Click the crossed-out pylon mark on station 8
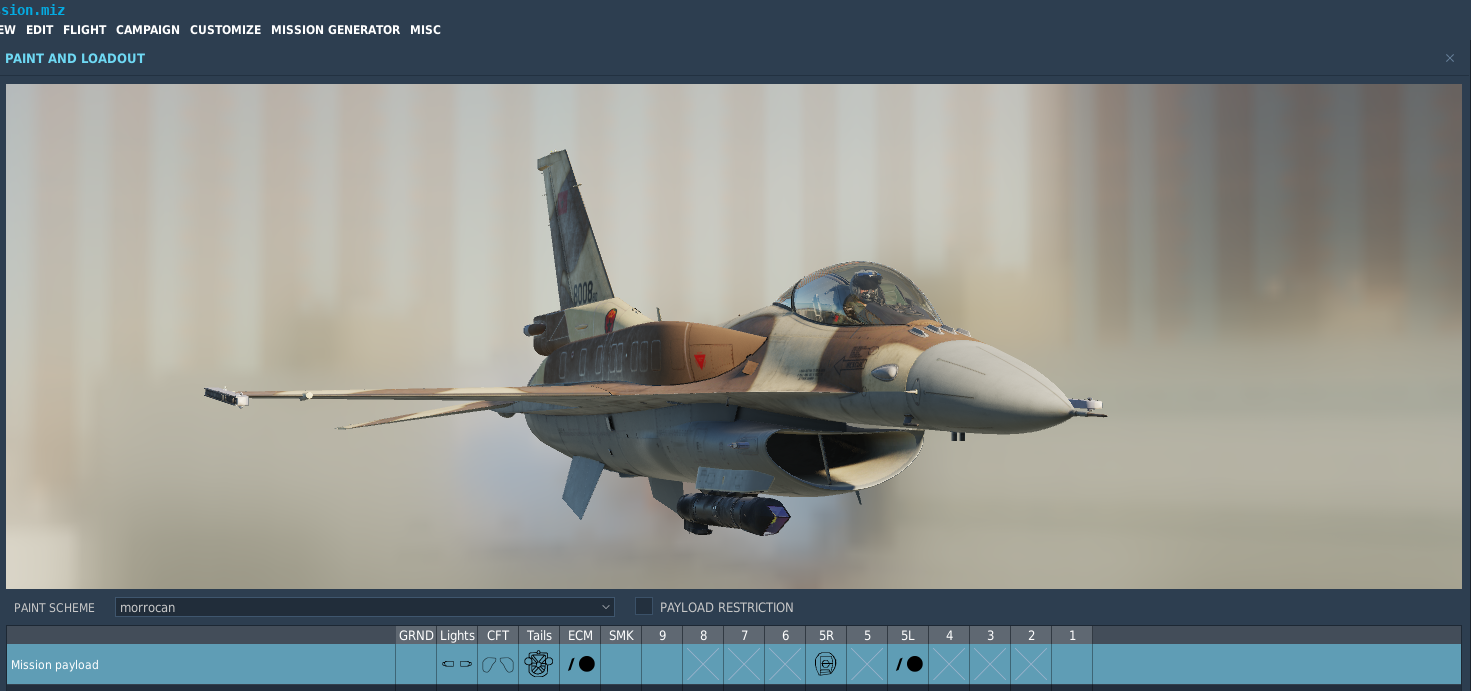The image size is (1471, 691). click(702, 663)
